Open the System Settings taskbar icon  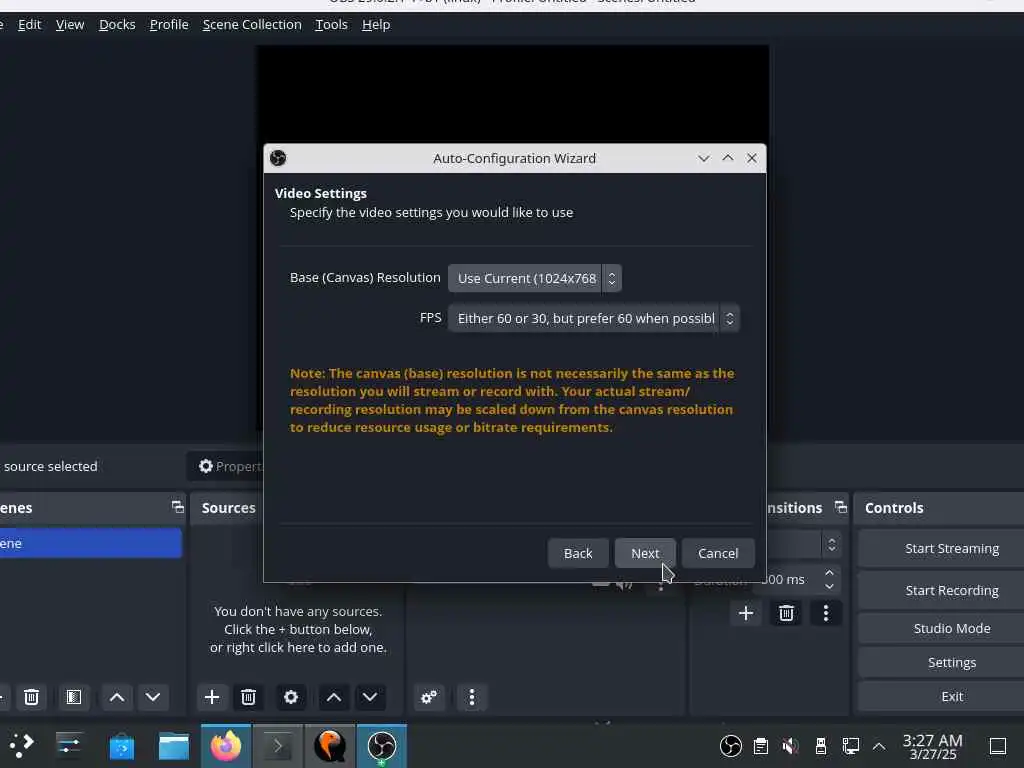coord(69,745)
